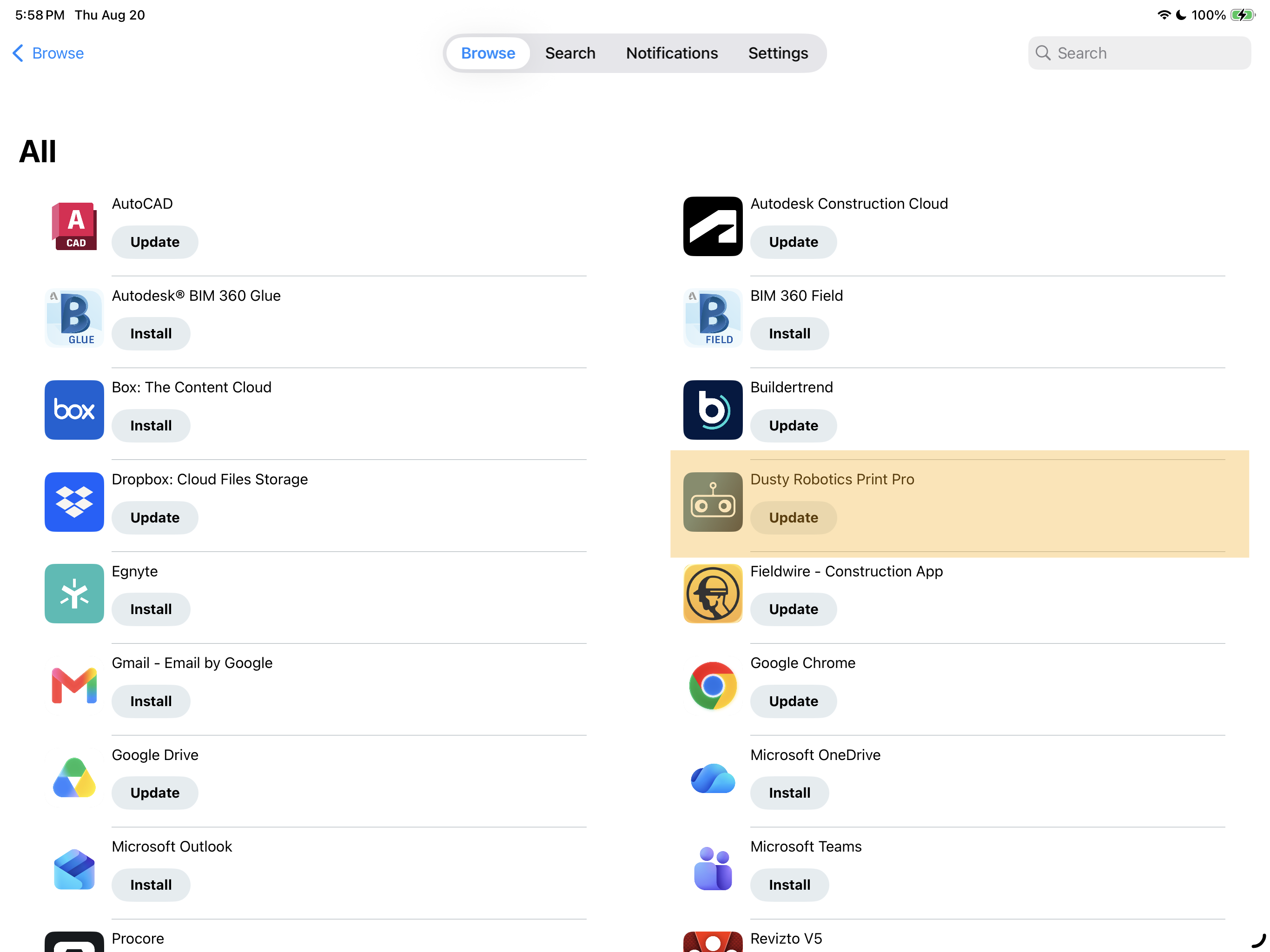The image size is (1270, 952).
Task: Select the 'Procore' app name
Action: (138, 939)
